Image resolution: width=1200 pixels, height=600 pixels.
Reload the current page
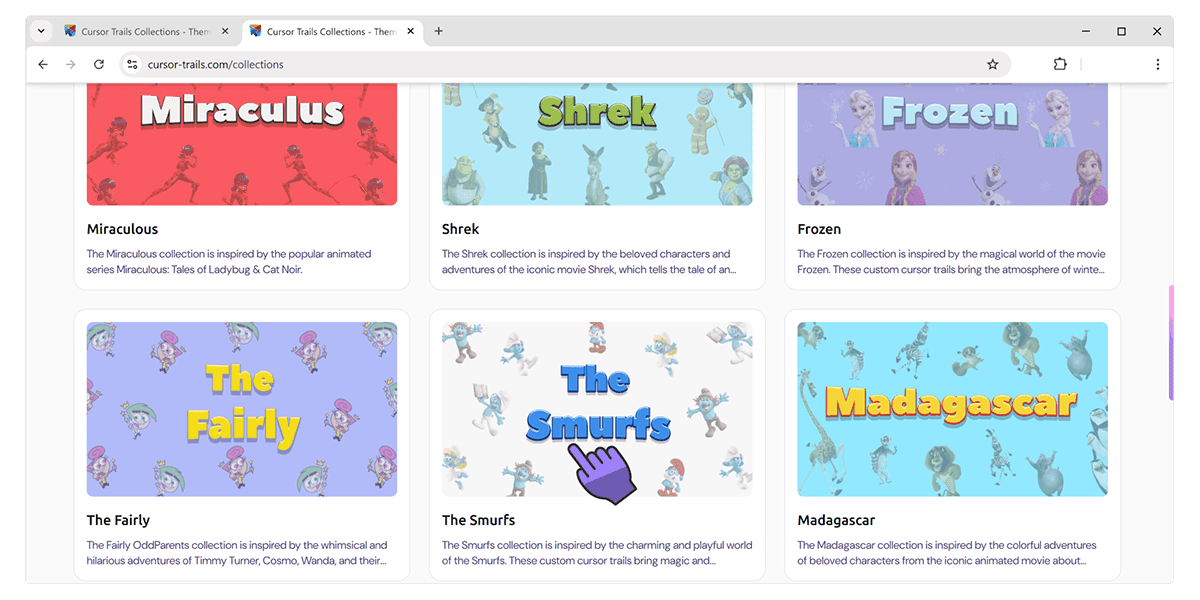point(99,64)
